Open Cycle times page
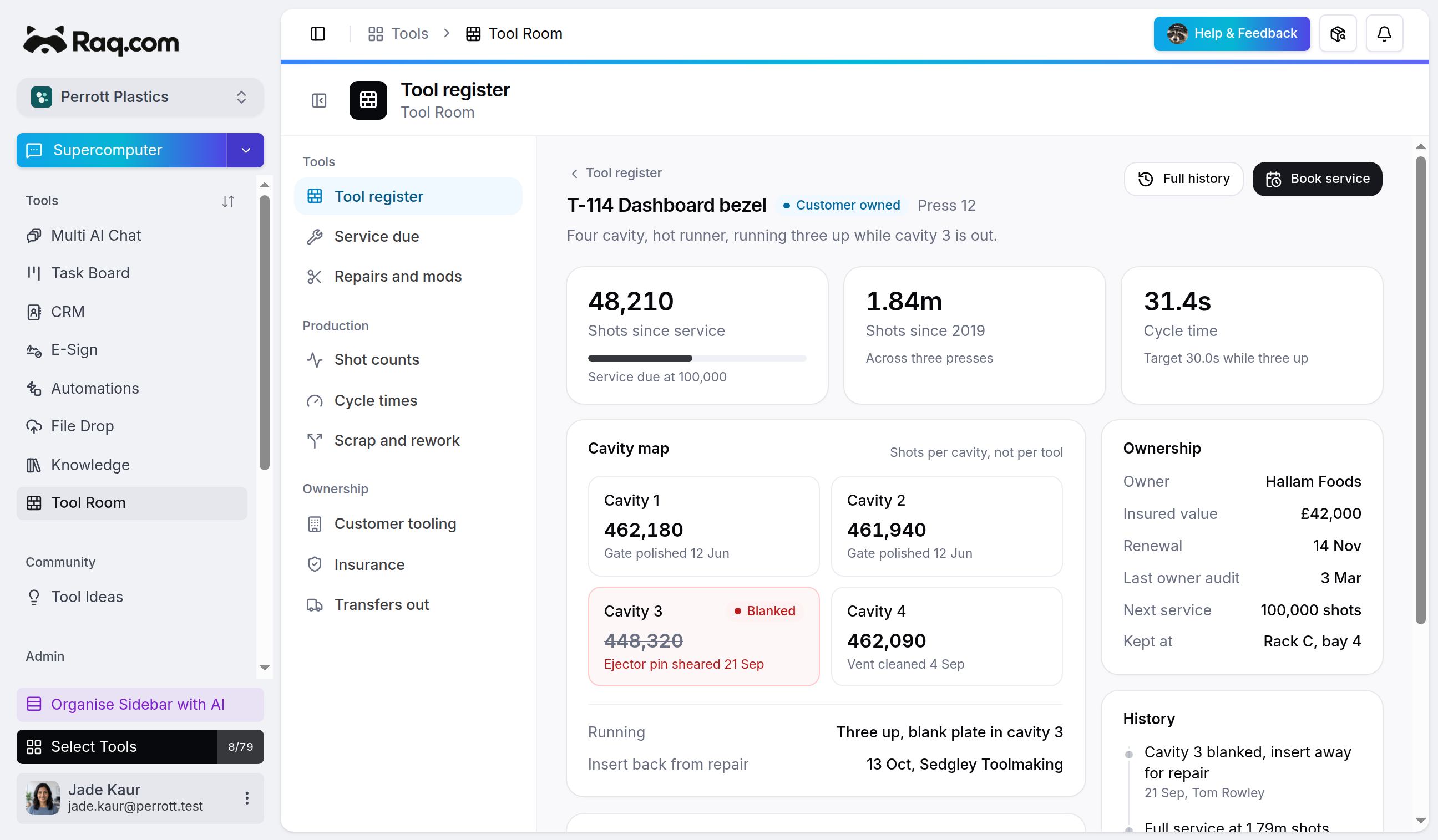Image resolution: width=1438 pixels, height=840 pixels. (x=408, y=400)
